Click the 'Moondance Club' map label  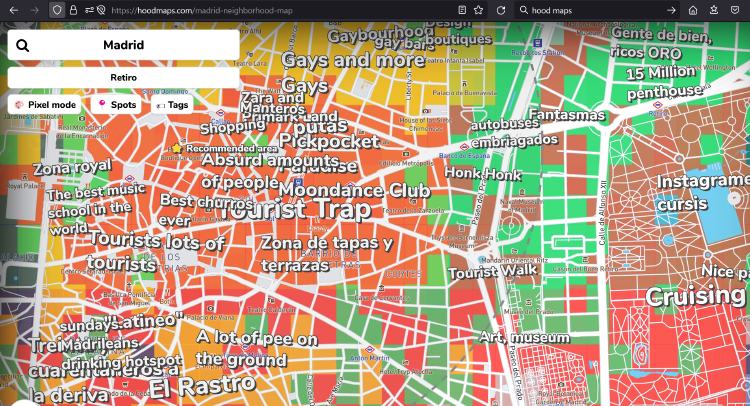354,190
